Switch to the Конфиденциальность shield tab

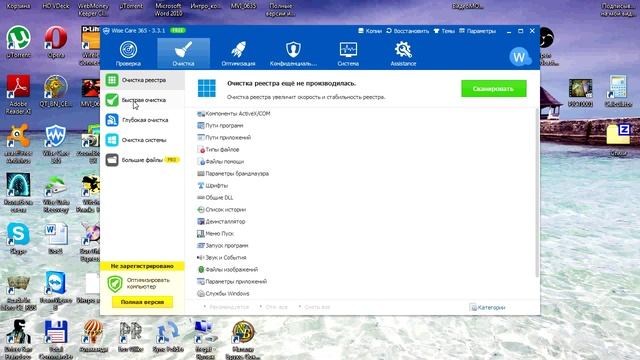(x=293, y=53)
